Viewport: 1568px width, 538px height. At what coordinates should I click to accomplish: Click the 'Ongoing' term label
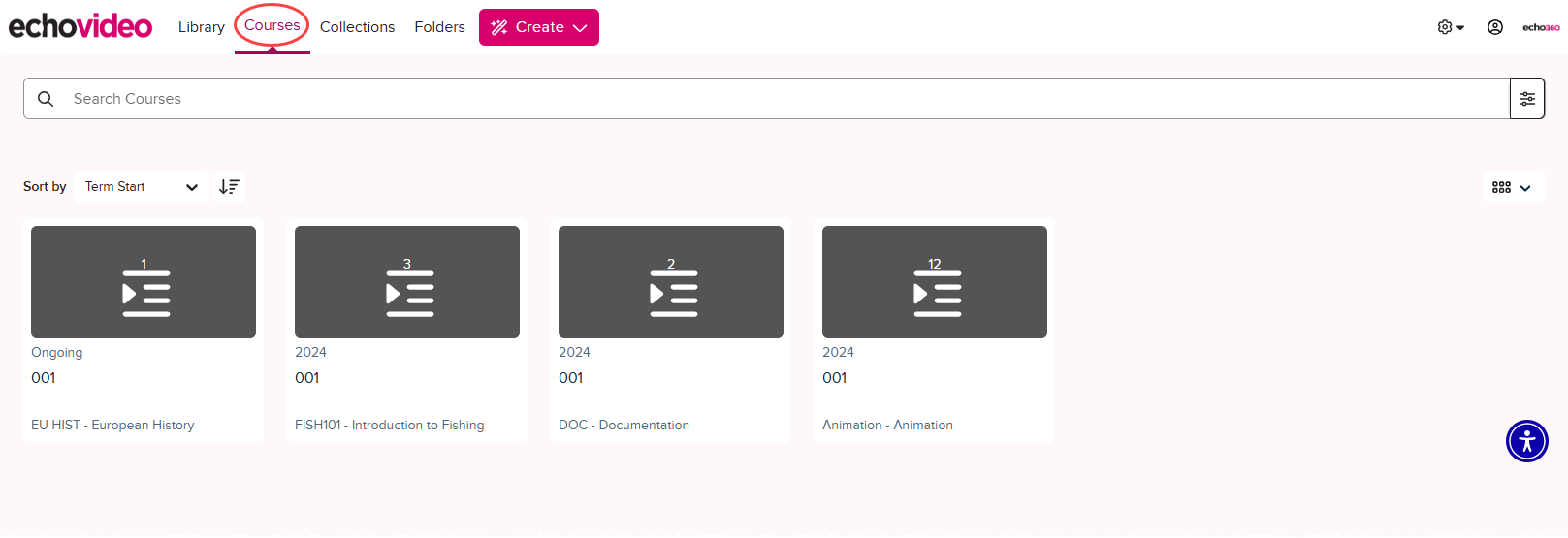[x=57, y=352]
